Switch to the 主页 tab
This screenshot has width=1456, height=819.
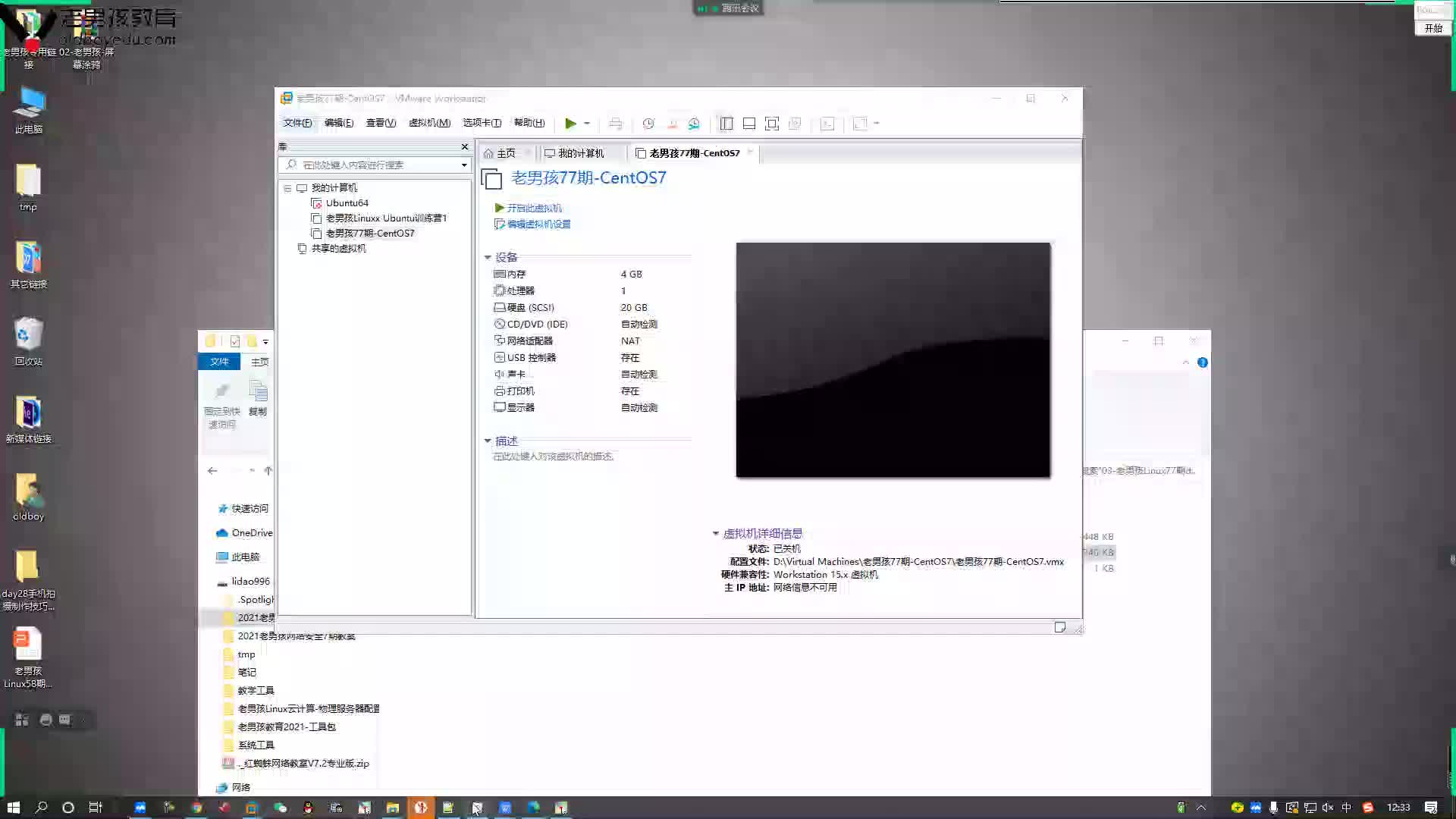click(506, 153)
